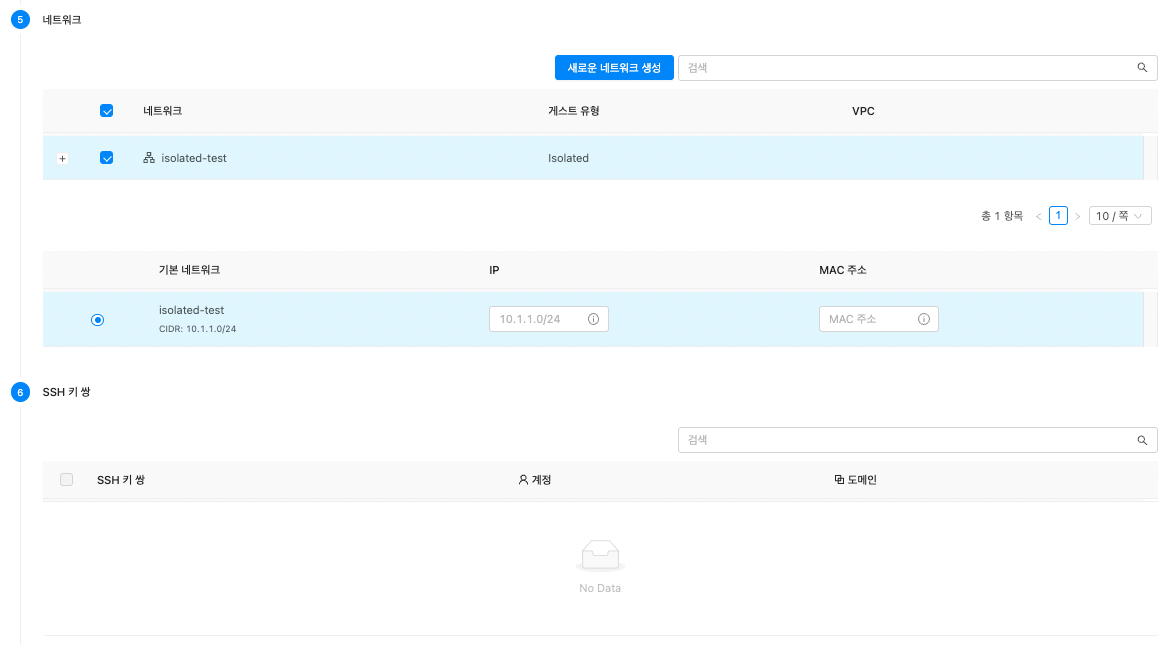Uncheck the isolated-test network checkbox
This screenshot has width=1173, height=645.
point(107,158)
